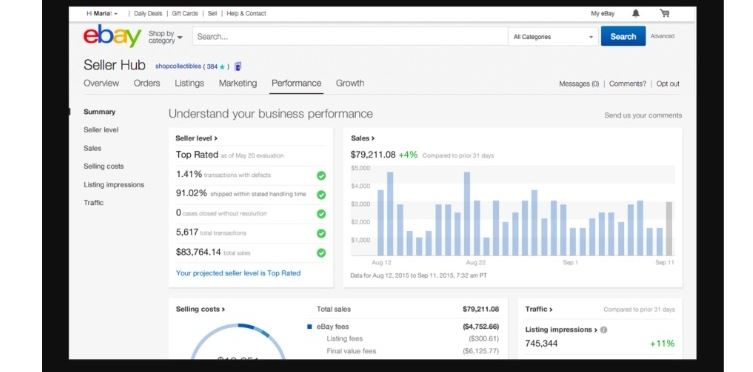Click the eBay logo
The height and width of the screenshot is (372, 753).
click(x=112, y=36)
